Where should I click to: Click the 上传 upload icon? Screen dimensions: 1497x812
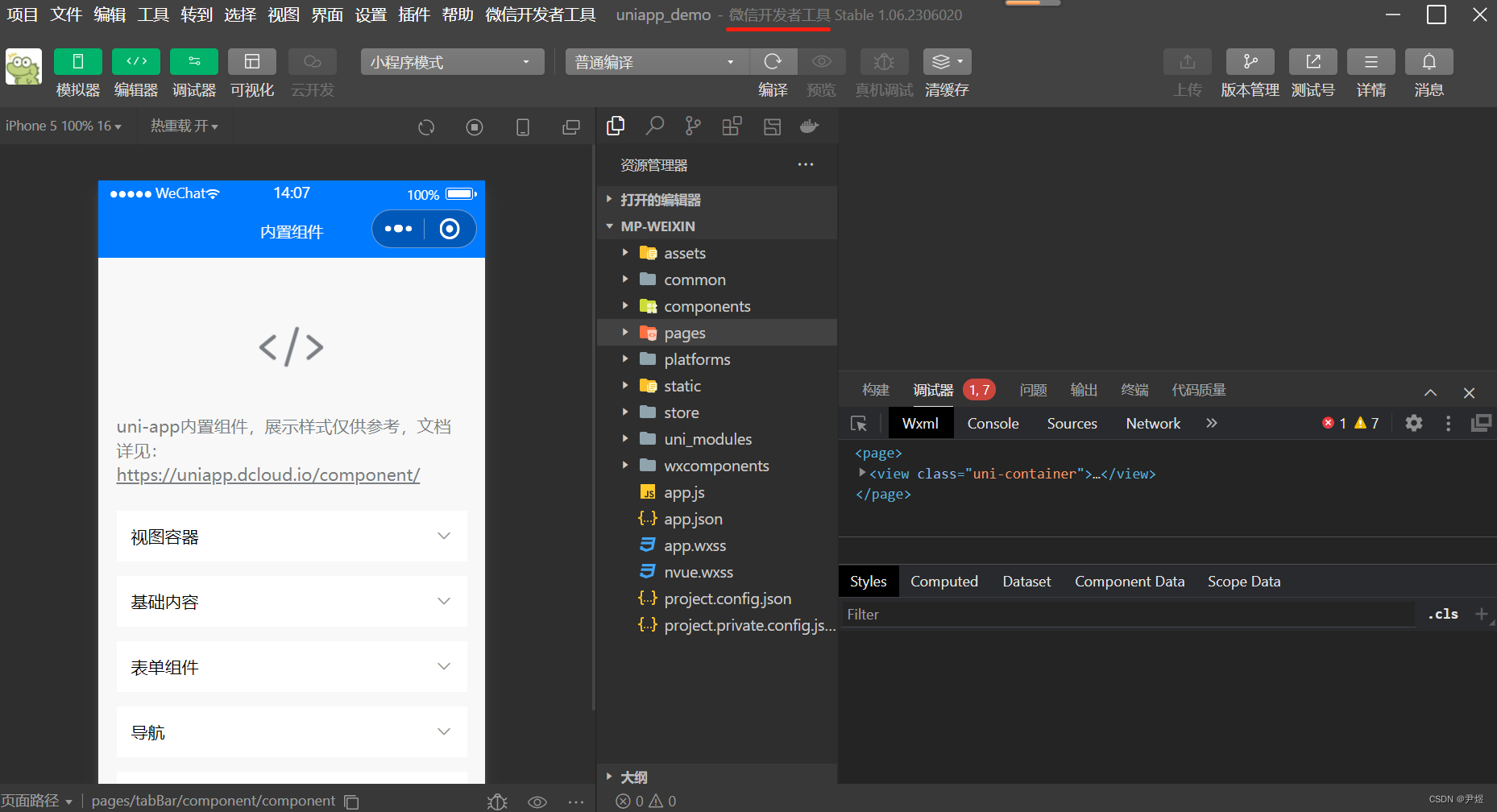[1187, 62]
